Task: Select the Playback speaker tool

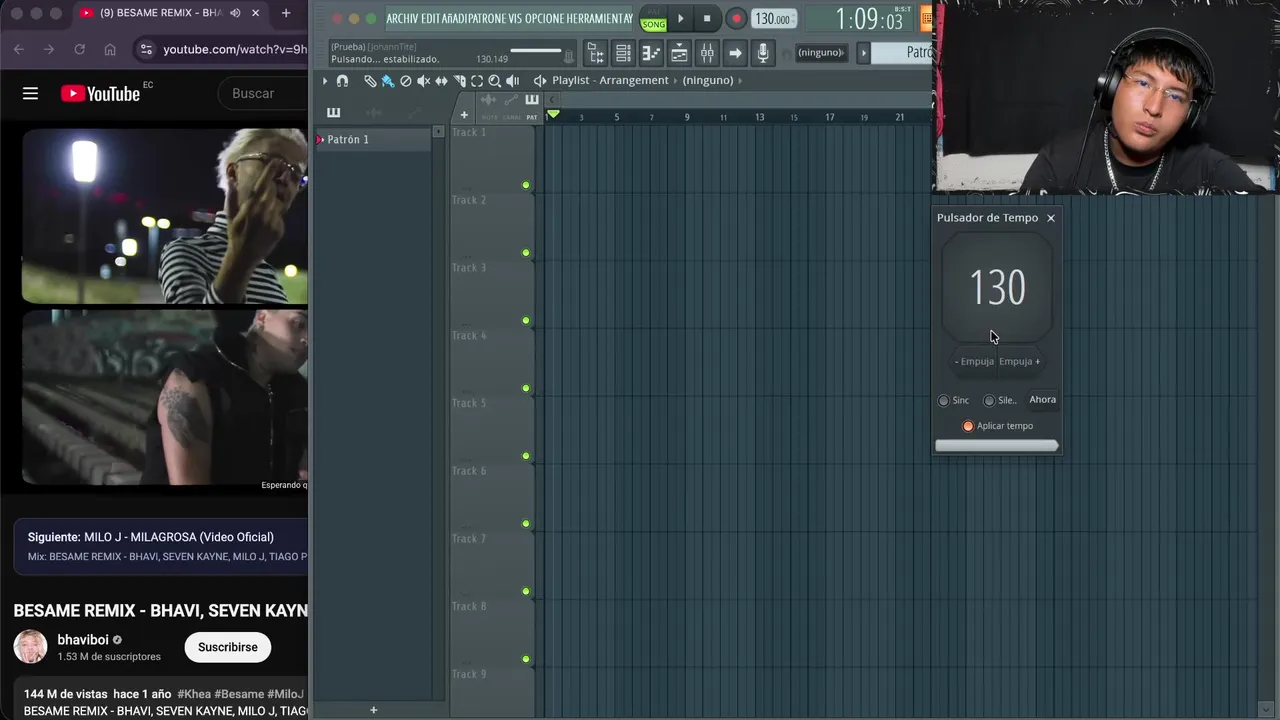Action: pos(513,81)
